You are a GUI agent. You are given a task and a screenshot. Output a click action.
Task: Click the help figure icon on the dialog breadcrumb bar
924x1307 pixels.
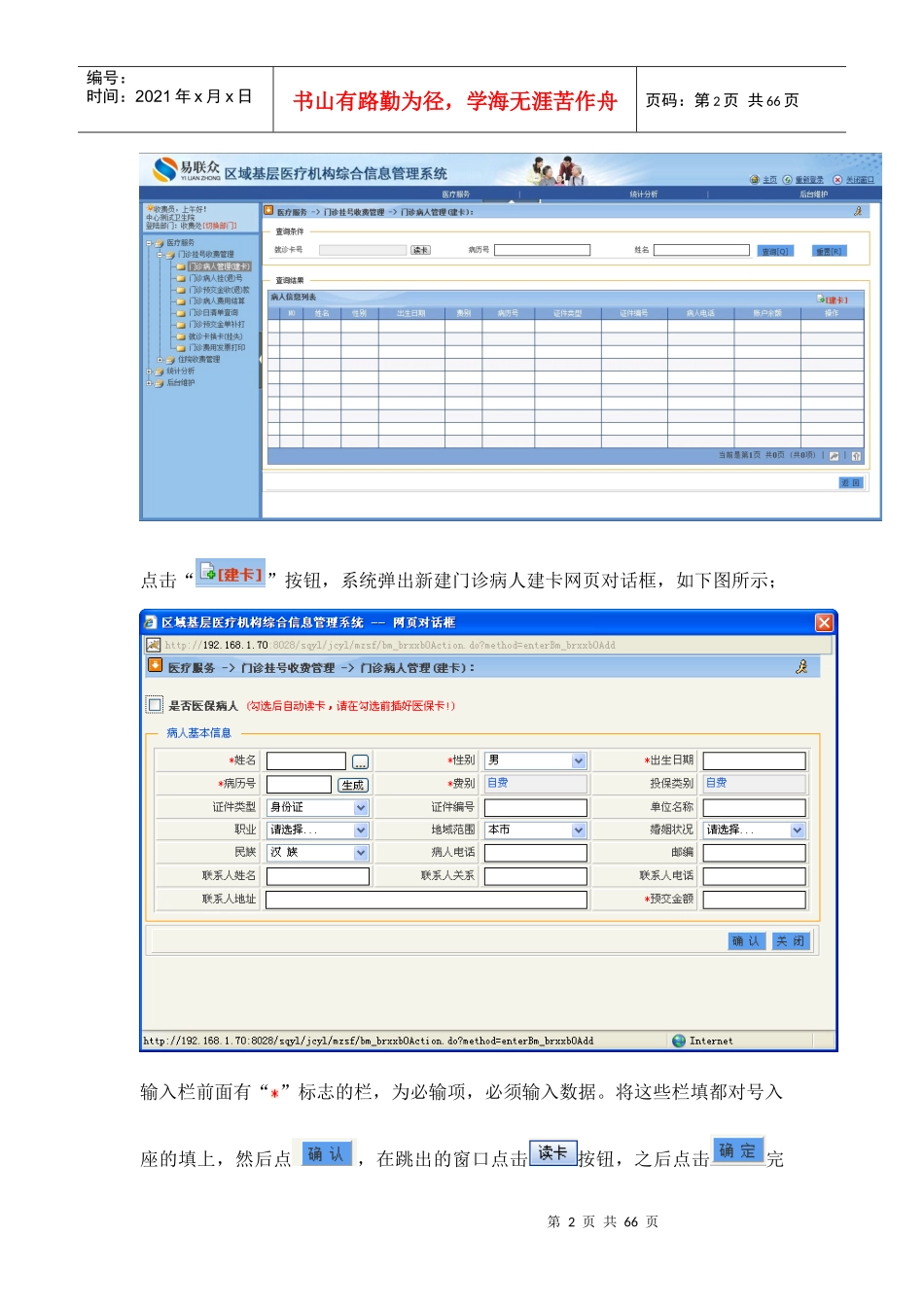[x=801, y=666]
